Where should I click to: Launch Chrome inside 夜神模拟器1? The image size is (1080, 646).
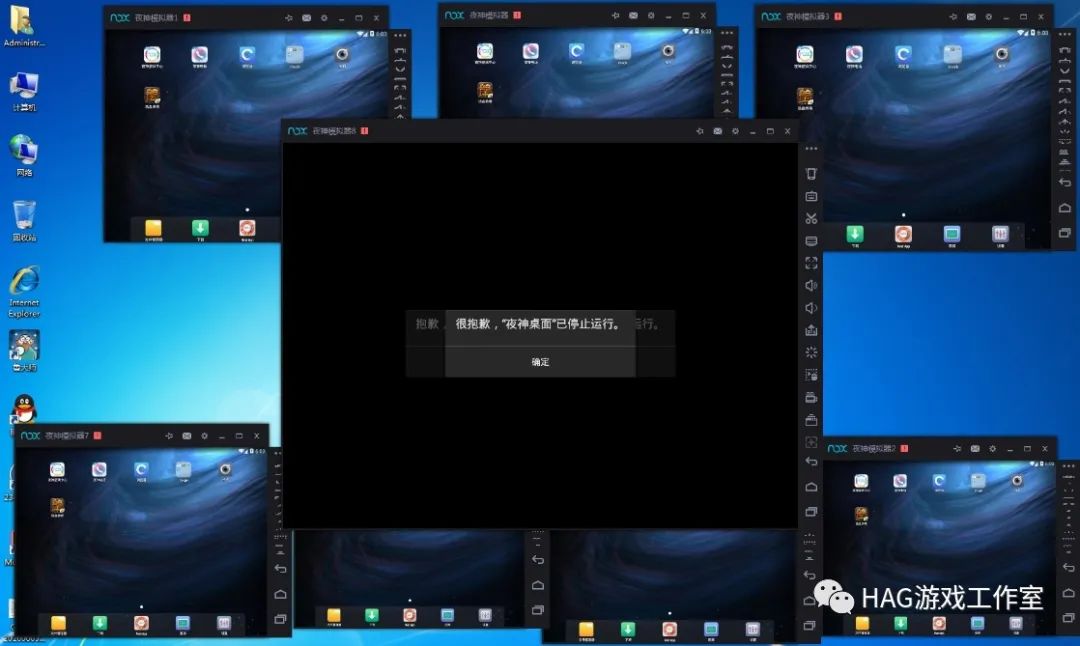coord(245,55)
